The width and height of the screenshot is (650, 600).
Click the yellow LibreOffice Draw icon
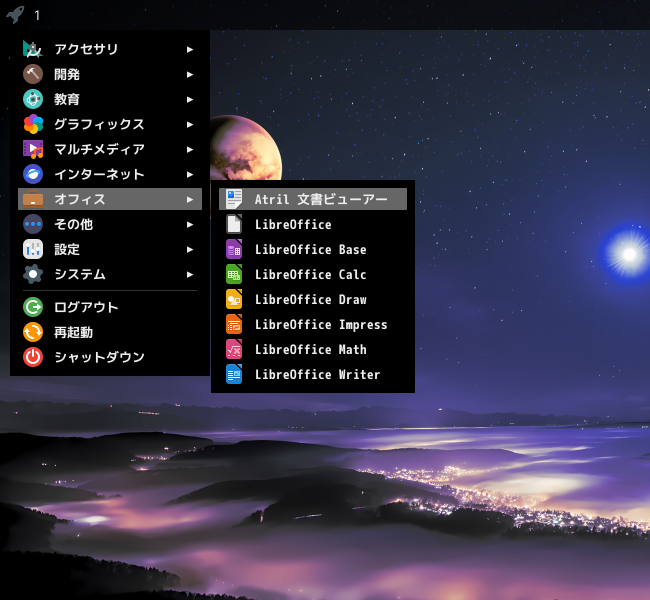(x=234, y=299)
